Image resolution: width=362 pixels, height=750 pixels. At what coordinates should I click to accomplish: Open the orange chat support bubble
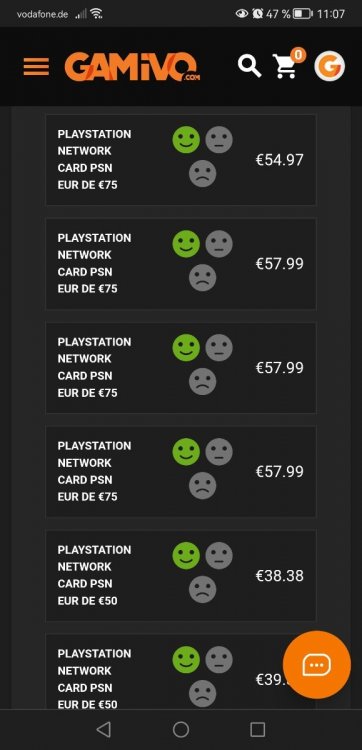click(317, 664)
